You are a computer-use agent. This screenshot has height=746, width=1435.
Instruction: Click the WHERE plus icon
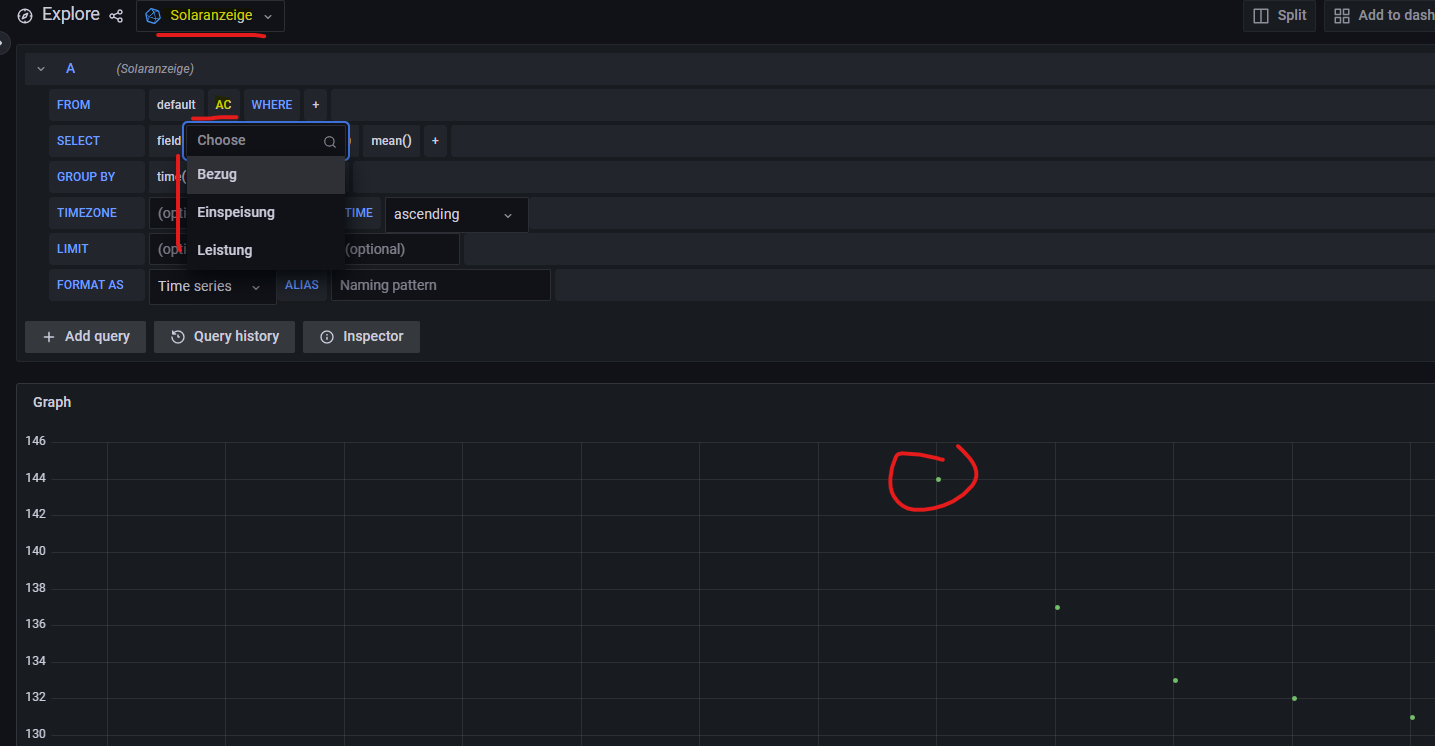tap(315, 105)
